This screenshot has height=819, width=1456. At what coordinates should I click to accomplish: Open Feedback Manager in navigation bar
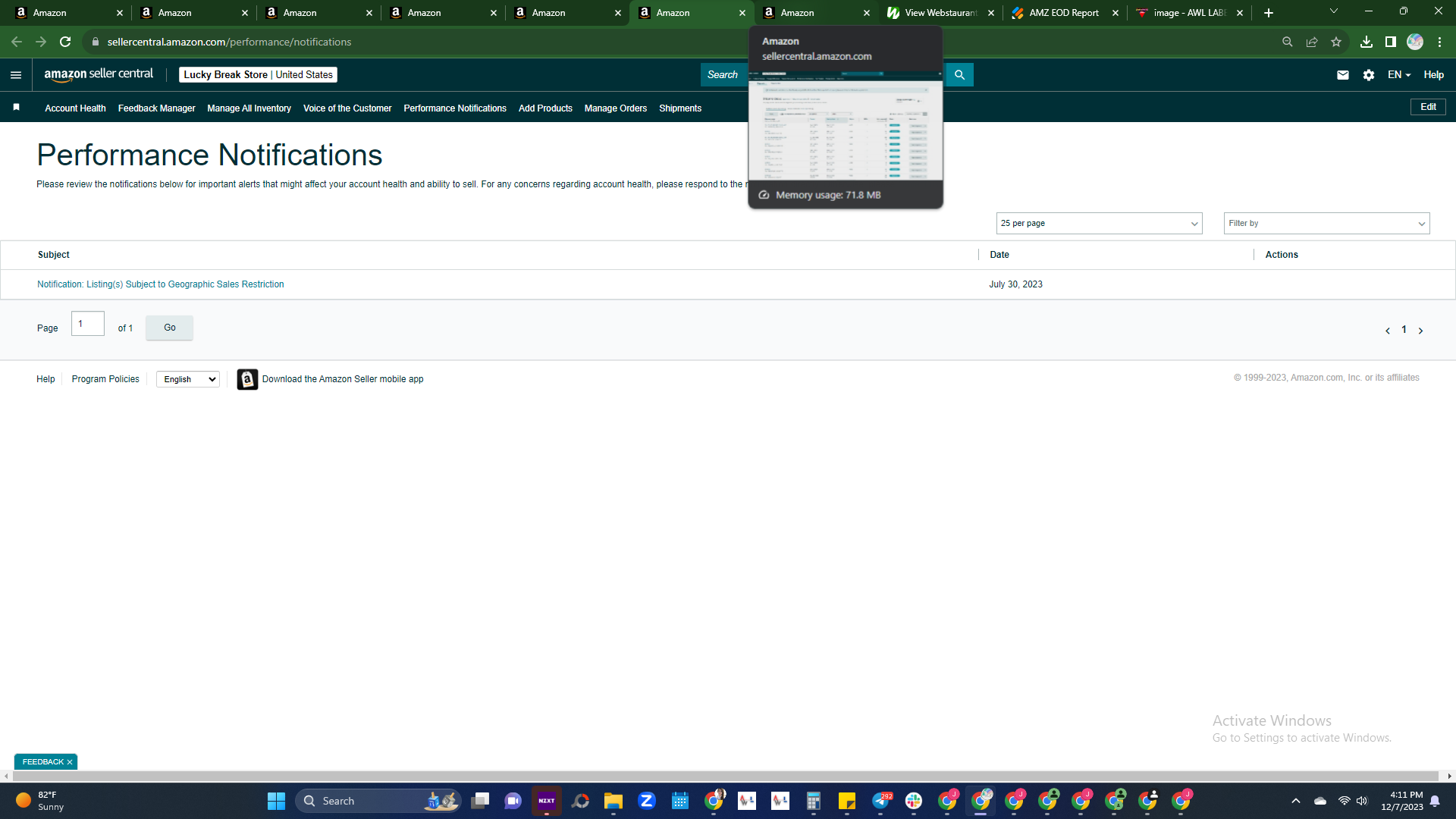156,108
